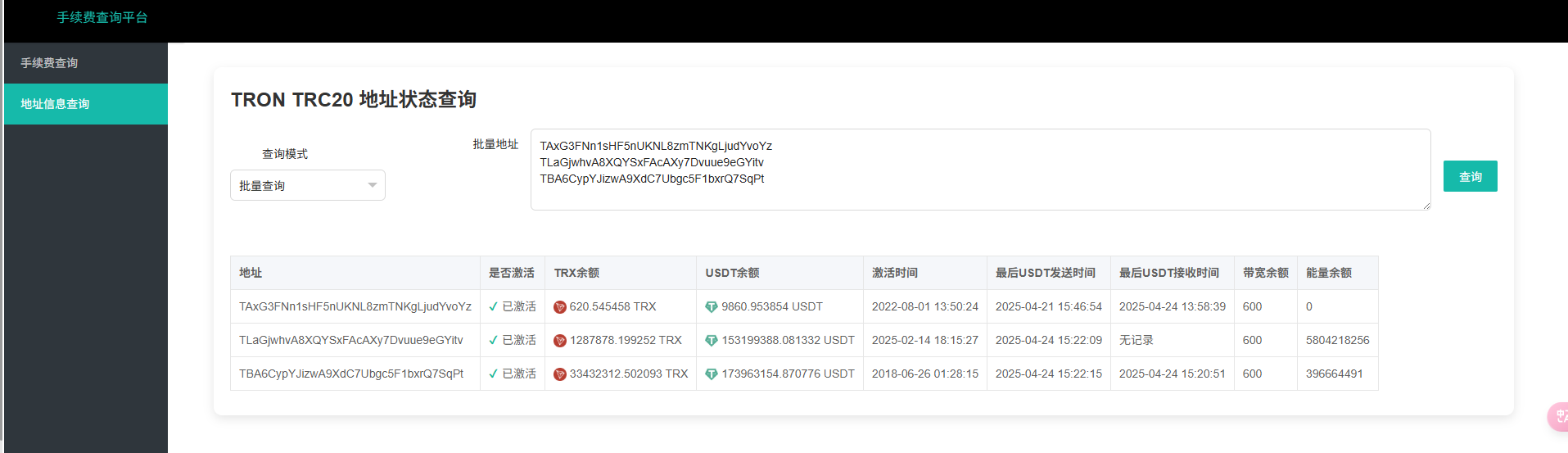Click activated checkmark in TBA6CypYJi row

pos(494,374)
